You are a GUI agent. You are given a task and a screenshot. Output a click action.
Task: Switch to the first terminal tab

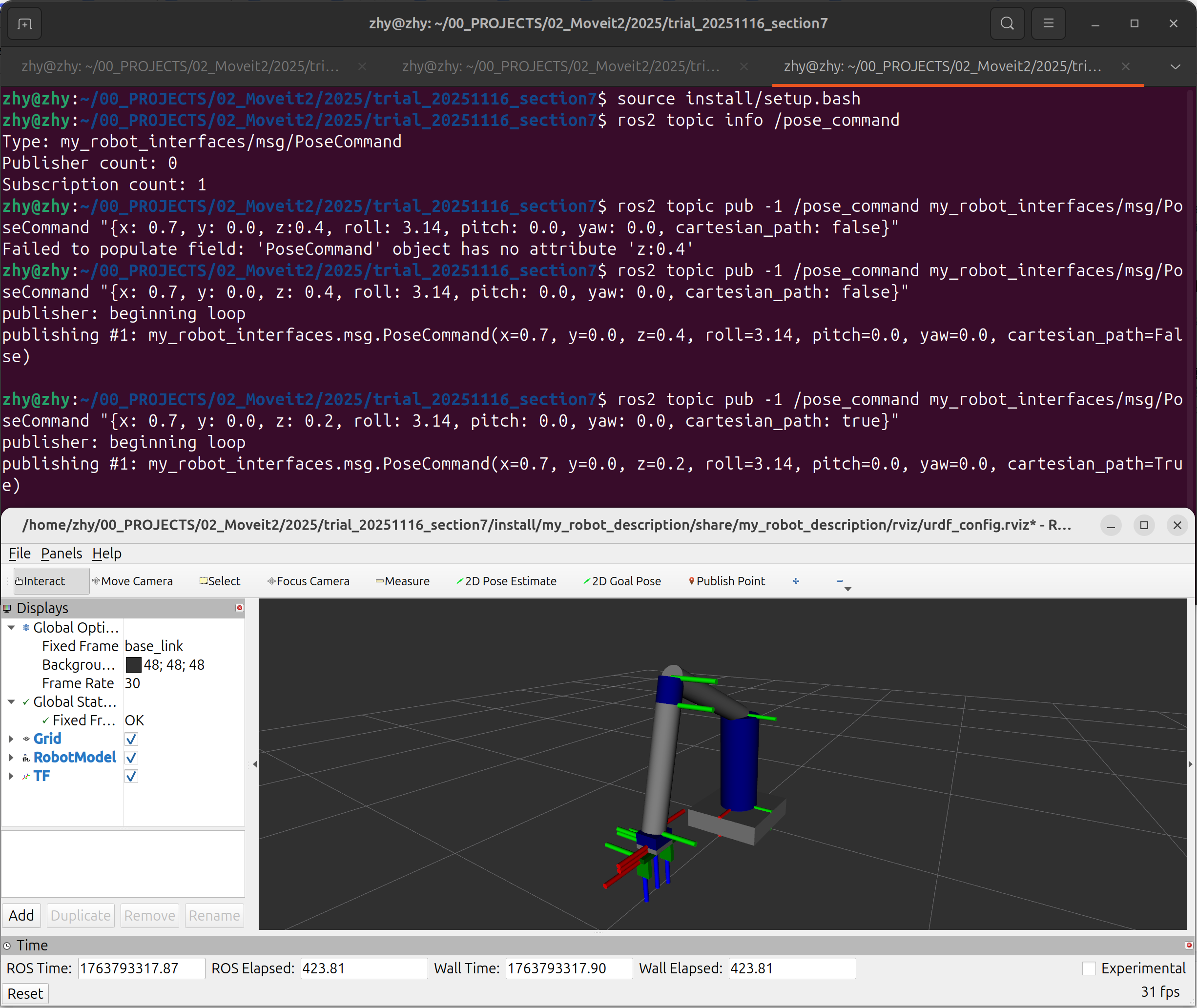click(180, 67)
